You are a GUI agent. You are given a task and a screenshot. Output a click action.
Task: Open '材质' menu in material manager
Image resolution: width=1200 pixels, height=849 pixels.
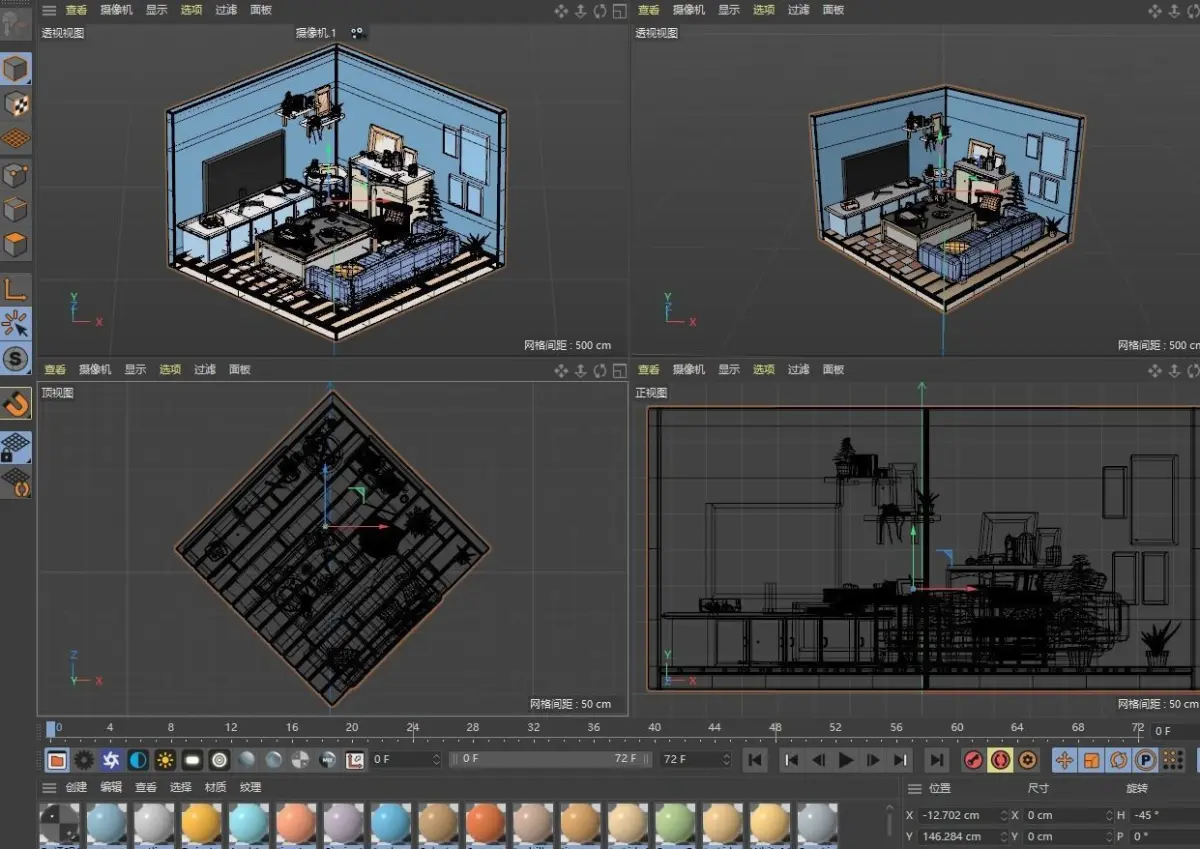click(x=215, y=787)
